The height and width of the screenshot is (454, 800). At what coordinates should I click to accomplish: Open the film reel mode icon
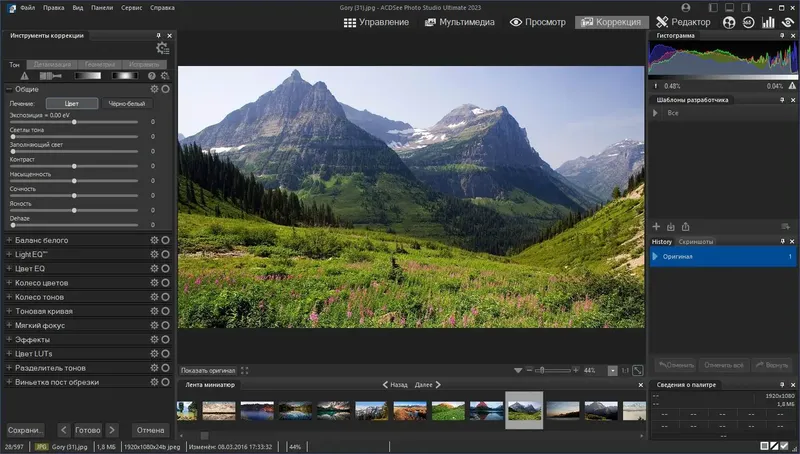tap(729, 22)
